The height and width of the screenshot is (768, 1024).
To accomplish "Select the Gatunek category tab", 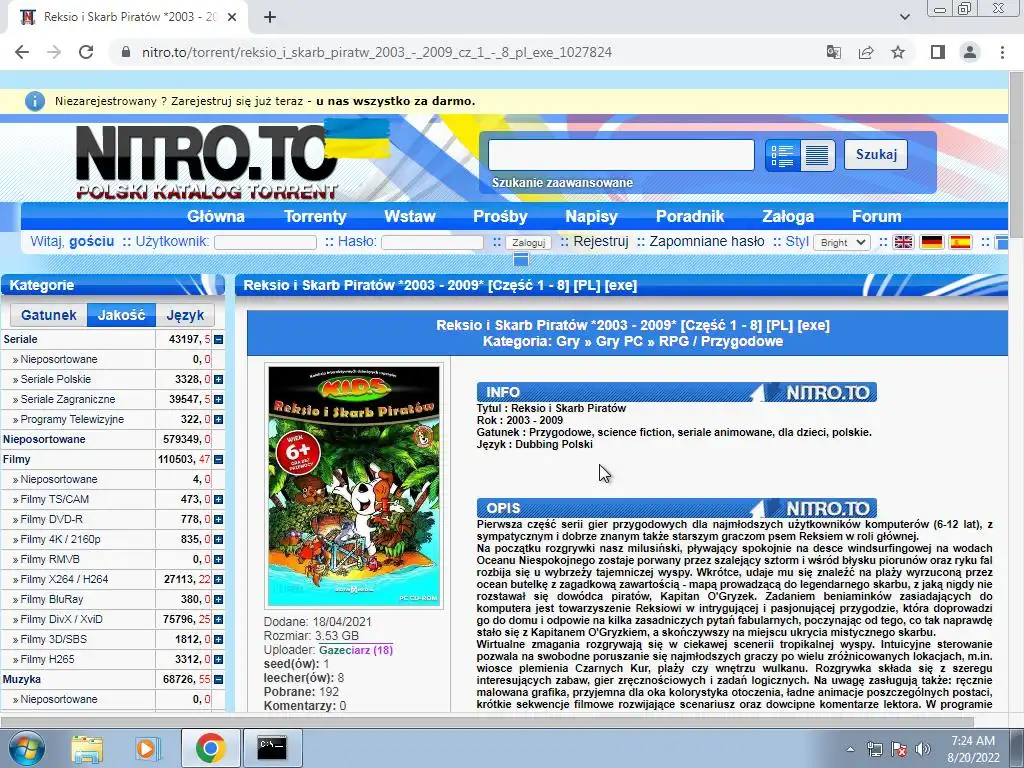I will [48, 315].
